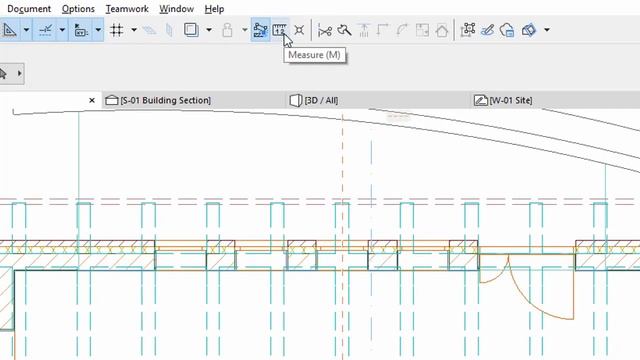Image resolution: width=640 pixels, height=360 pixels.
Task: Click the Intersect crossing-lines icon next to Measure
Action: click(299, 30)
